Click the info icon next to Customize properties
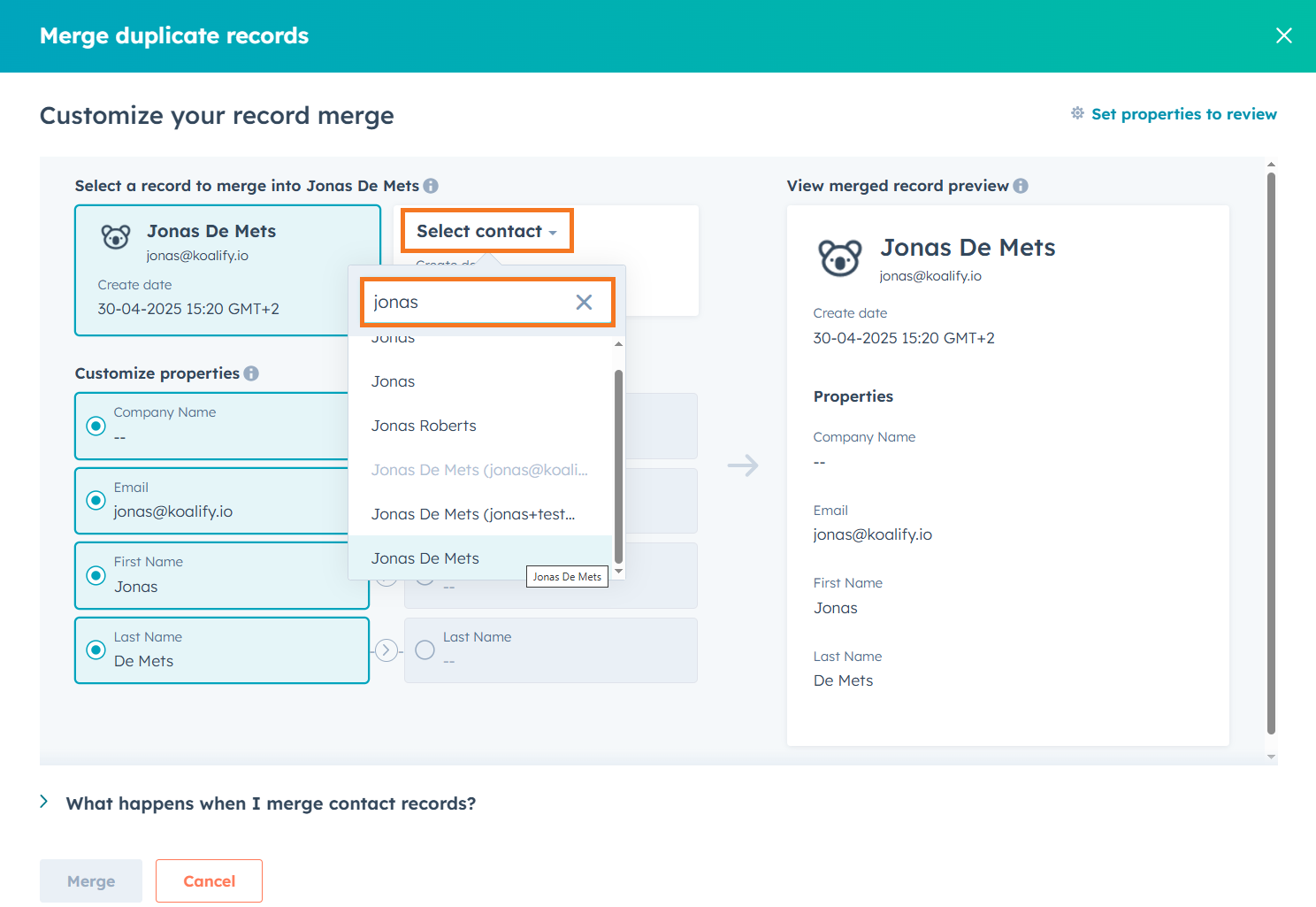Viewport: 1316px width, 907px height. [251, 373]
